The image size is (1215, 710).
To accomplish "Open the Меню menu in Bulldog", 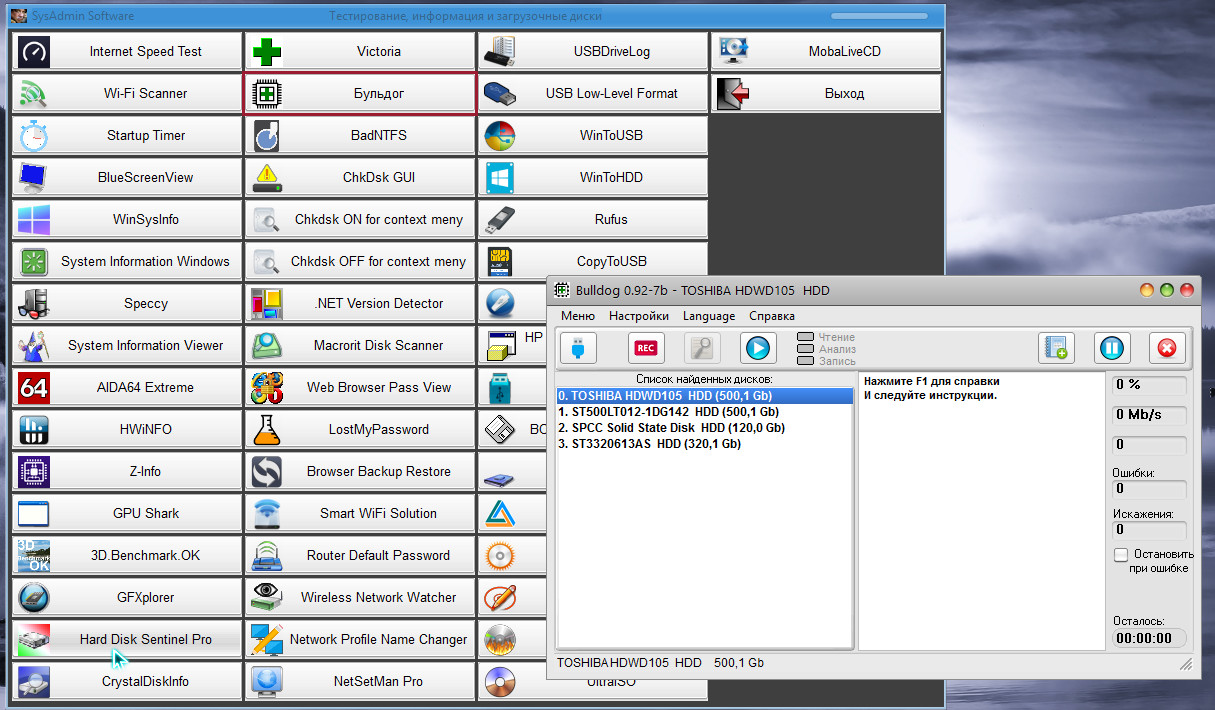I will 578,316.
